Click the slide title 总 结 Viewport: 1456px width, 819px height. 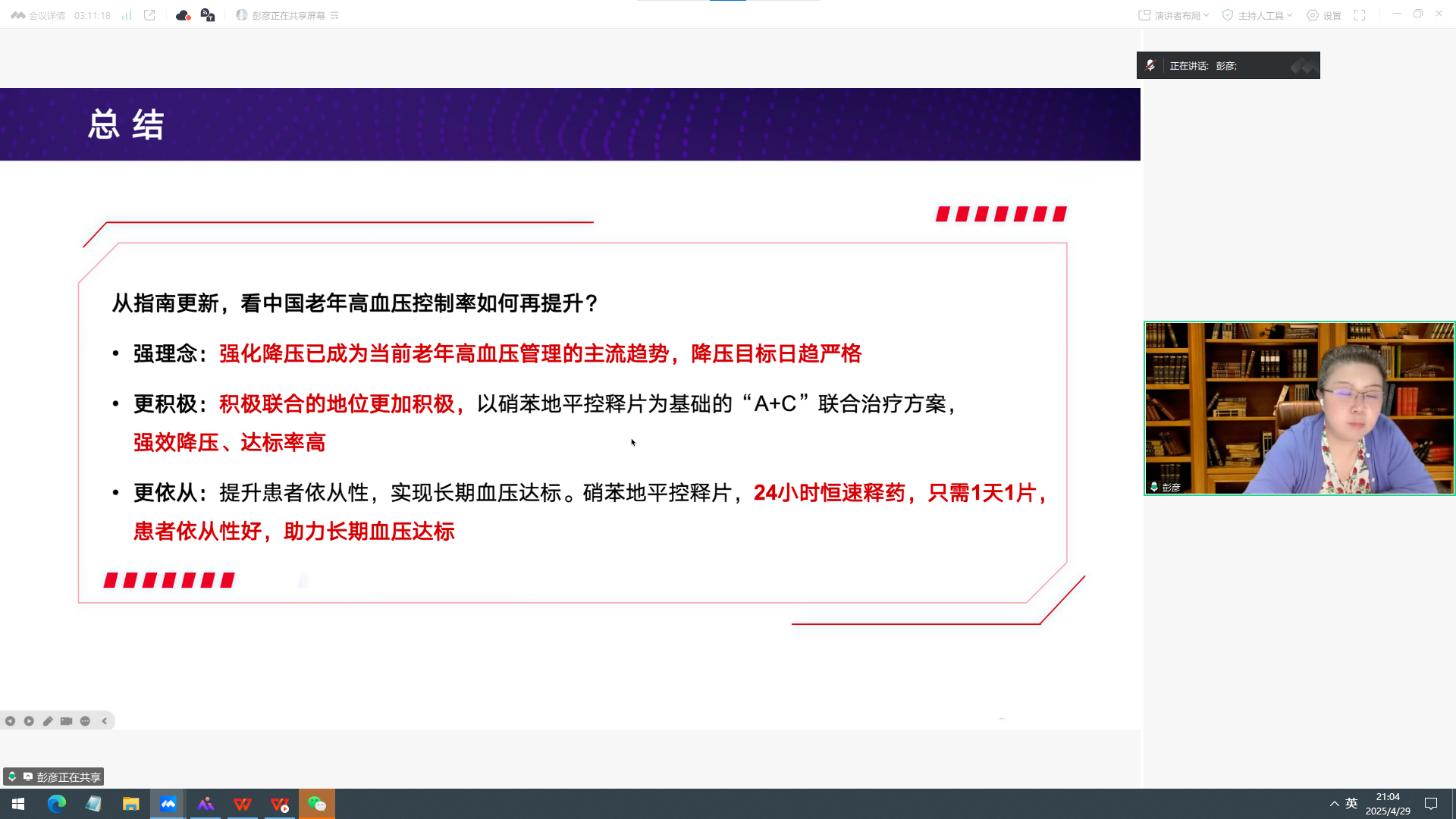(126, 124)
